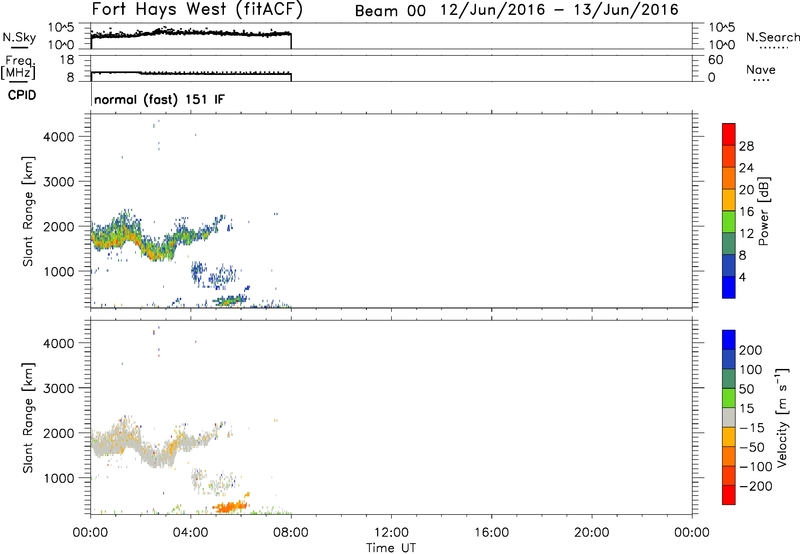Screen dimensions: 800x554
Task: Click the orange echo patch in the velocity panel
Action: [x=230, y=506]
